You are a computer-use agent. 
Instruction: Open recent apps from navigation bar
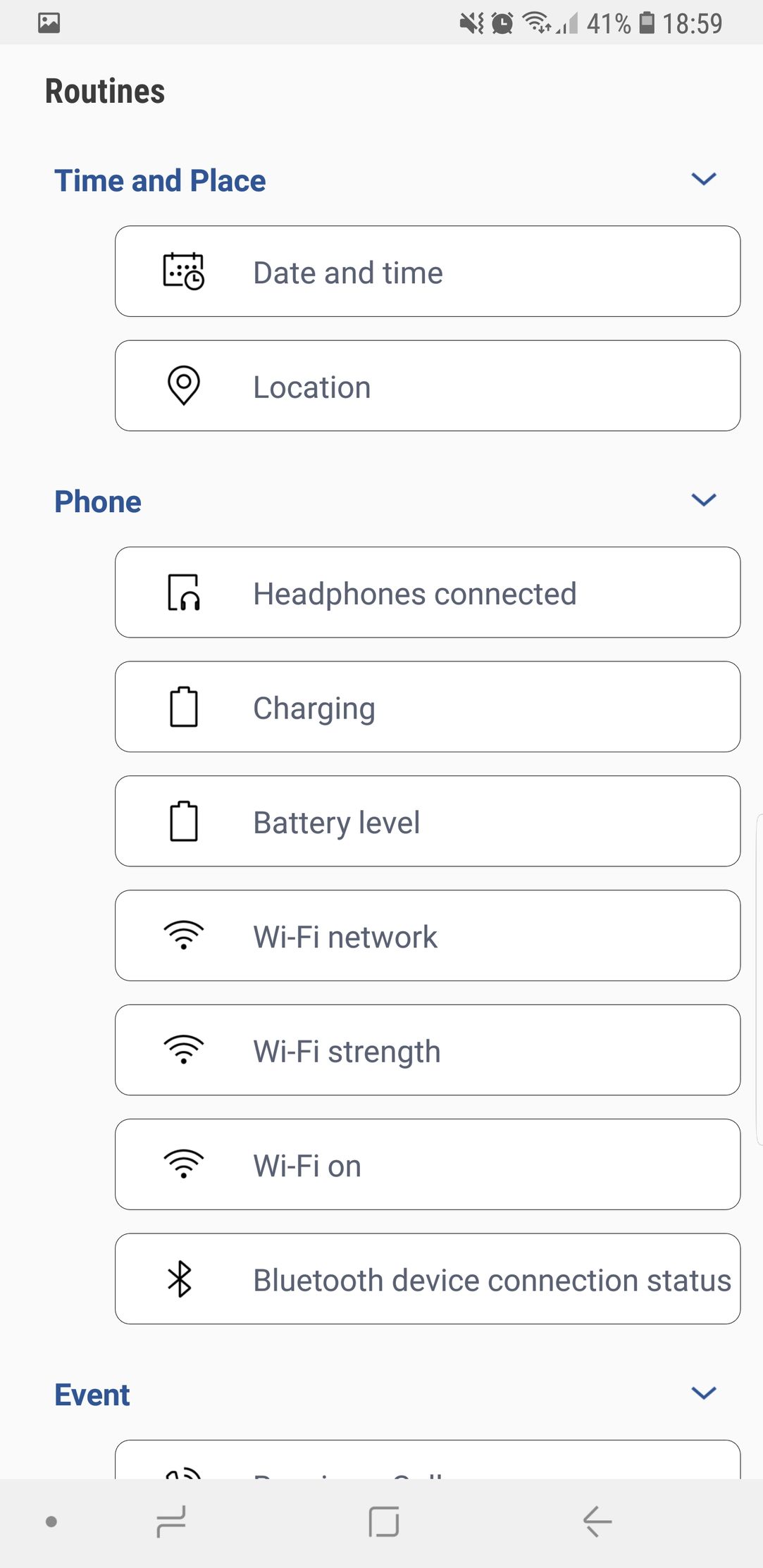pyautogui.click(x=171, y=1522)
